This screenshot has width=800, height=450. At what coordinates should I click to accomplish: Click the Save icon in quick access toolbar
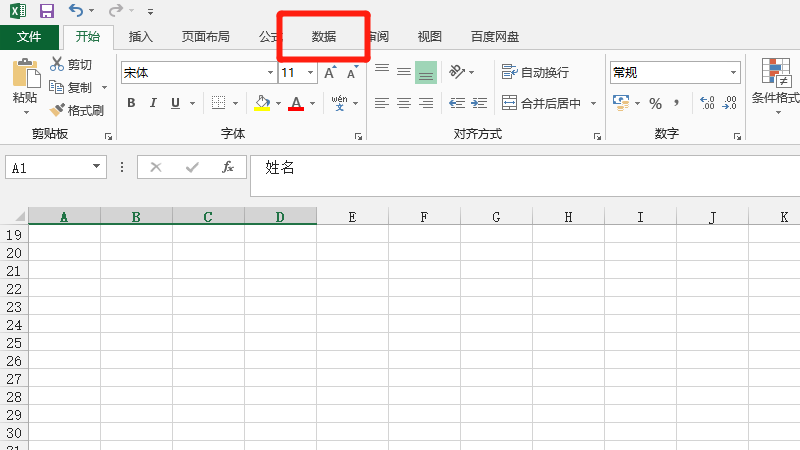46,11
